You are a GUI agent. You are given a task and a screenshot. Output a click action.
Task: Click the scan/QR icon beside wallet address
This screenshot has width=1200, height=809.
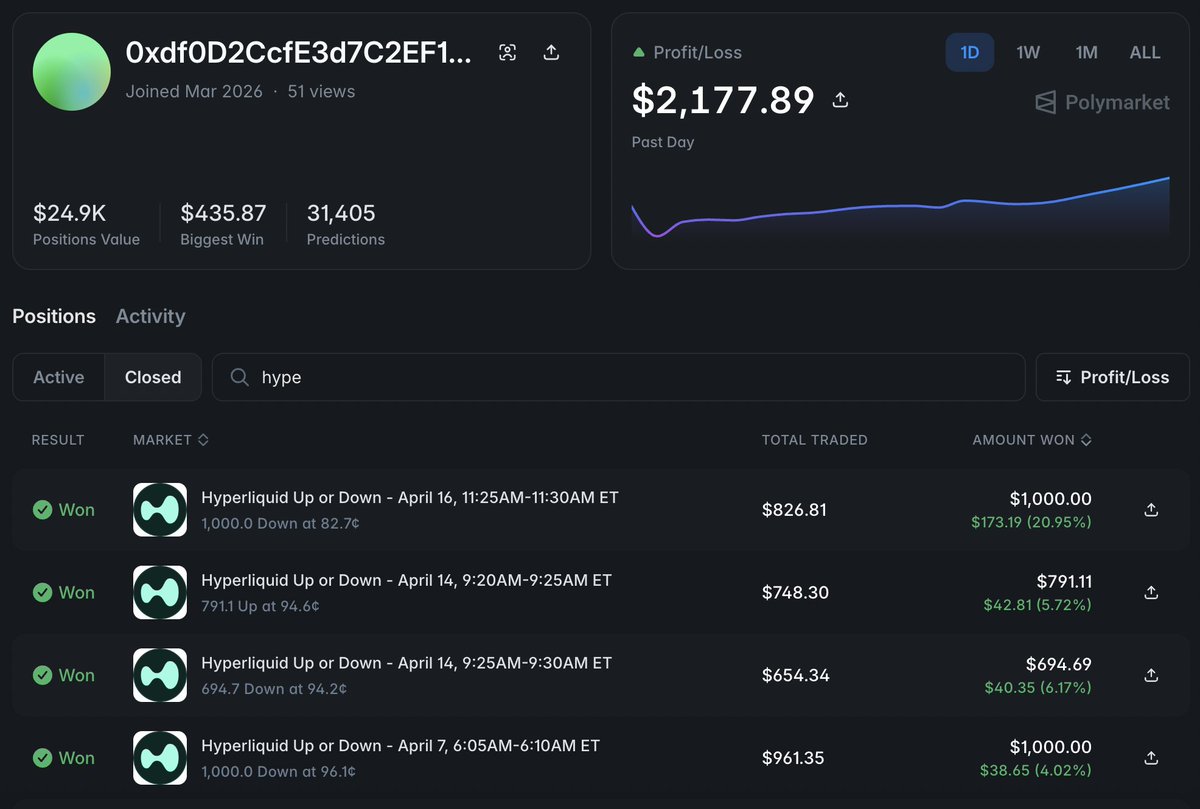click(508, 53)
